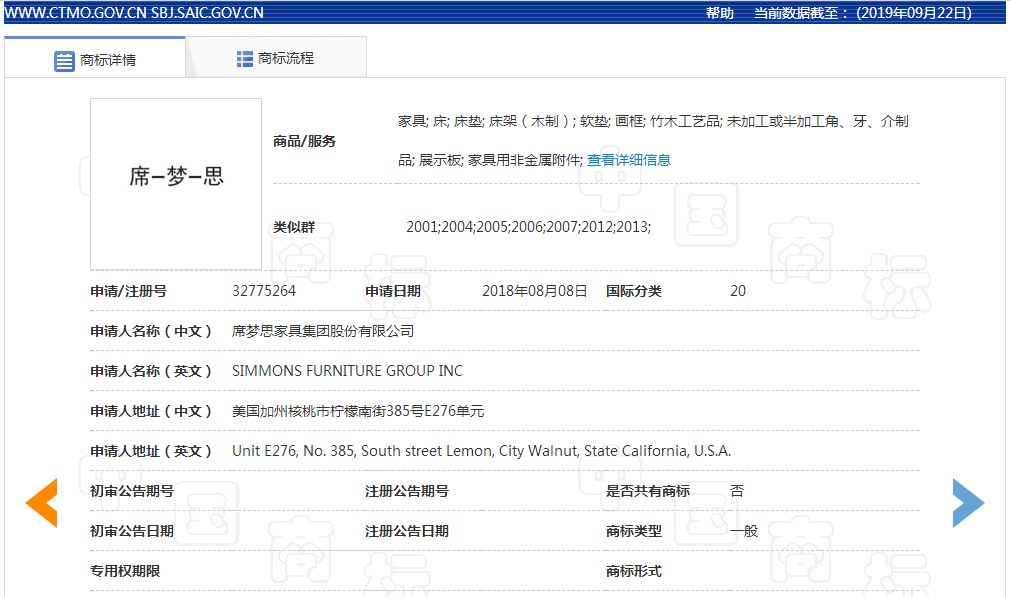Click the data cutoff date 2019年09月22日
This screenshot has width=1011, height=597.
(914, 13)
